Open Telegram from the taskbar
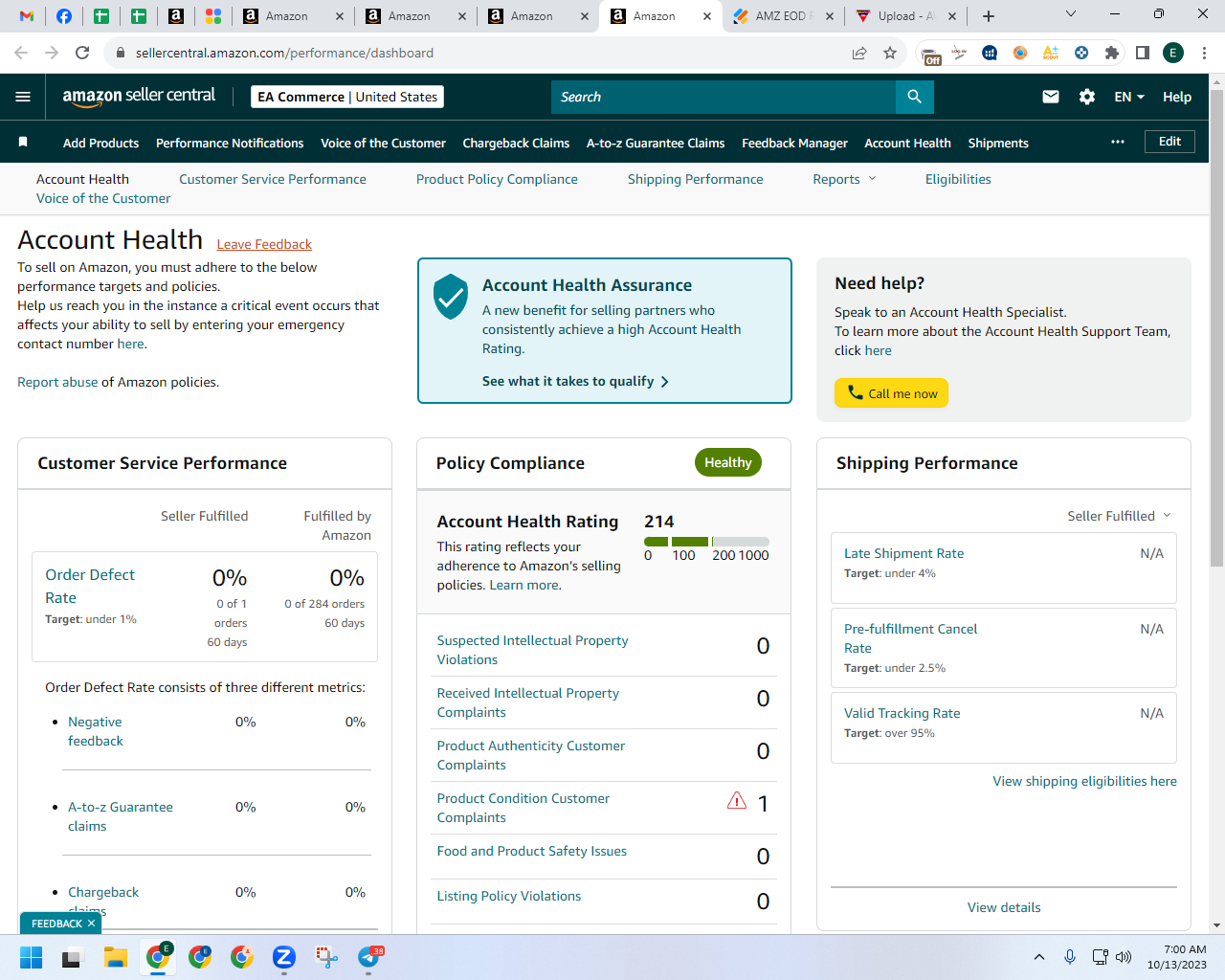 (369, 957)
